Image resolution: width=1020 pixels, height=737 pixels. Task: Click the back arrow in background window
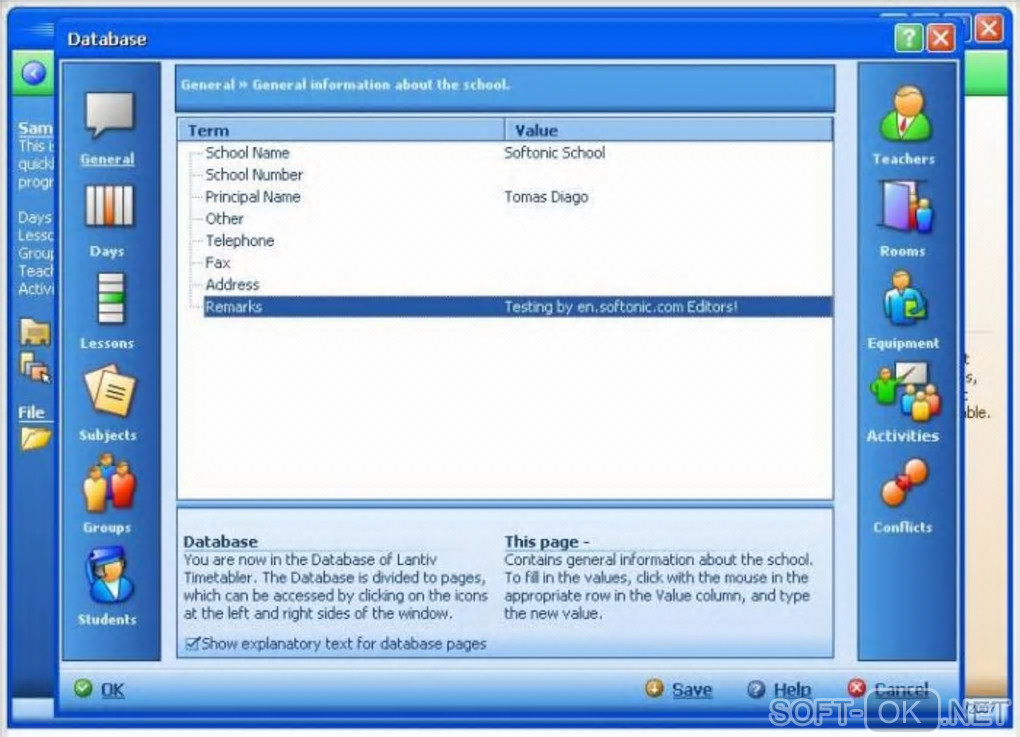coord(34,73)
